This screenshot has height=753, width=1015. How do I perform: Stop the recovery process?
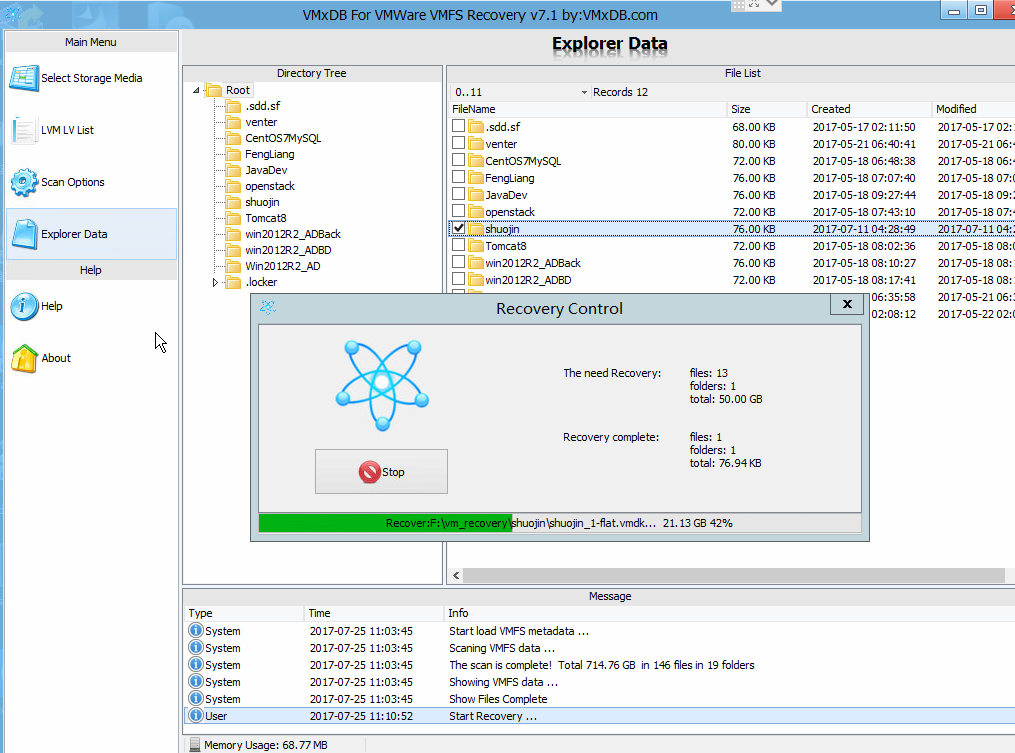click(381, 471)
